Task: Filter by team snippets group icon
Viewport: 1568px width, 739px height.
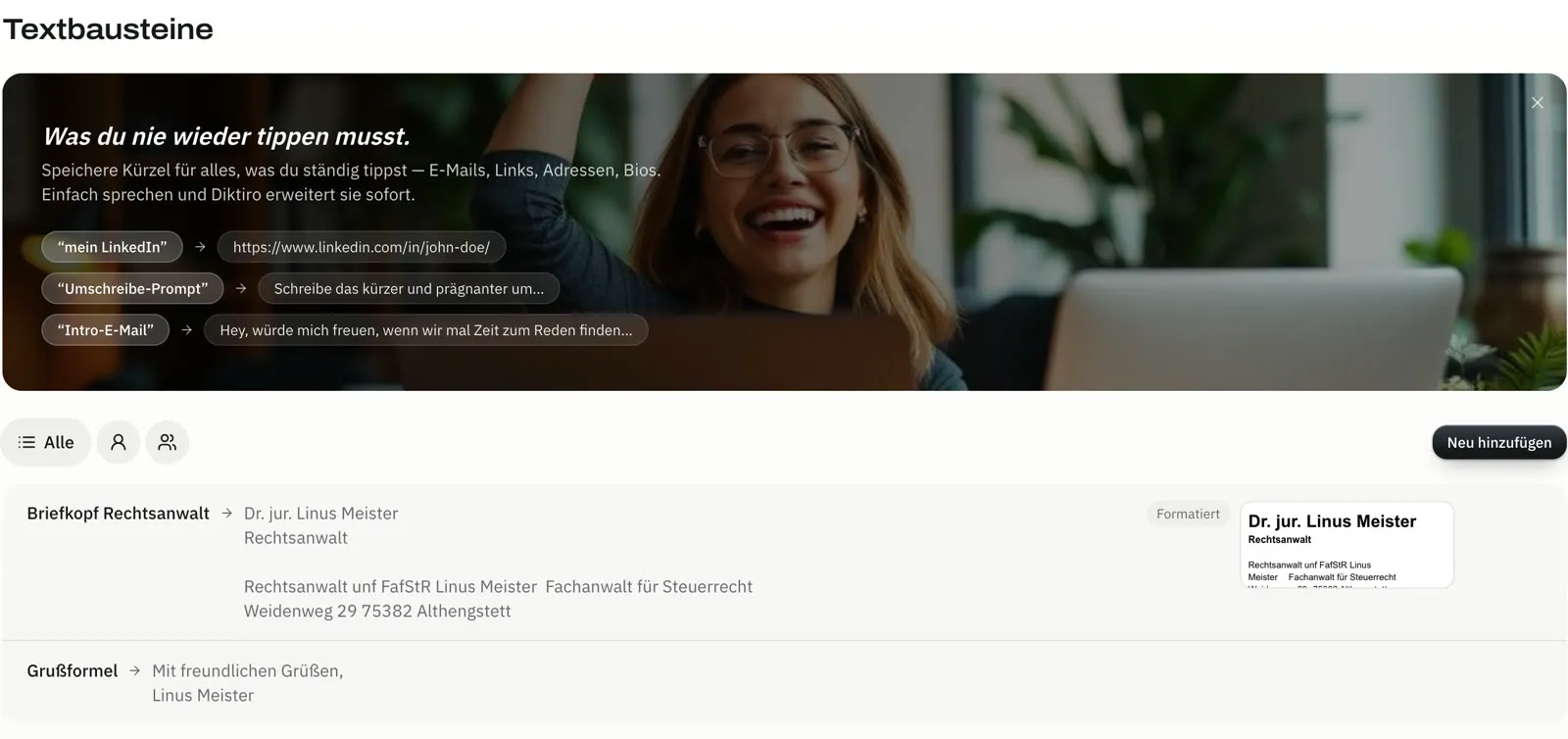Action: [168, 442]
